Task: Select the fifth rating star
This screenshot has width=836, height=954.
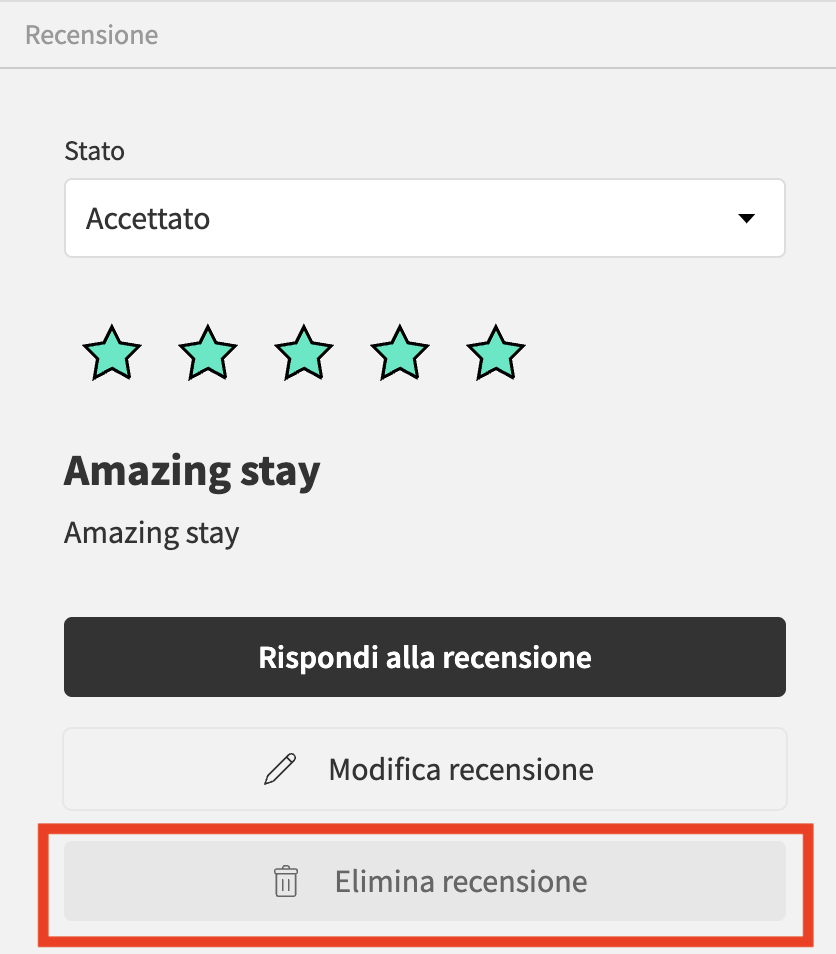Action: click(495, 353)
